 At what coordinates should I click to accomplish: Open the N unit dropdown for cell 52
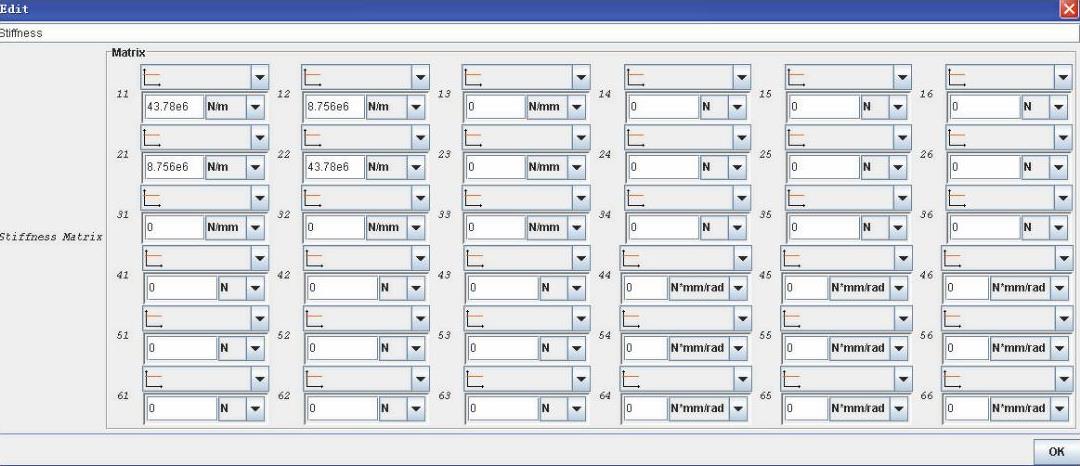click(x=415, y=348)
